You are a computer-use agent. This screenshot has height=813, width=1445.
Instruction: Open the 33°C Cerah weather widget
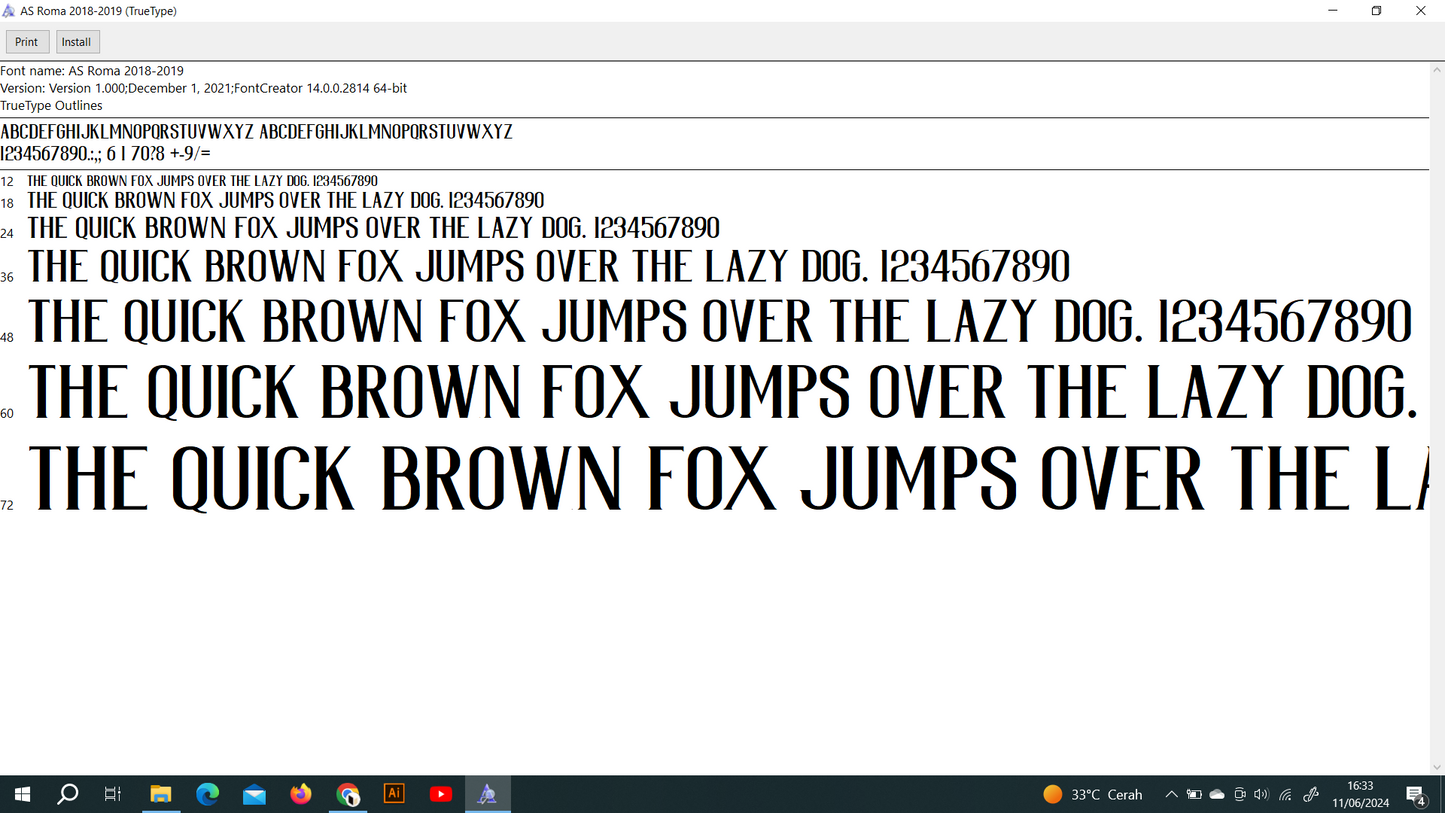click(x=1092, y=795)
